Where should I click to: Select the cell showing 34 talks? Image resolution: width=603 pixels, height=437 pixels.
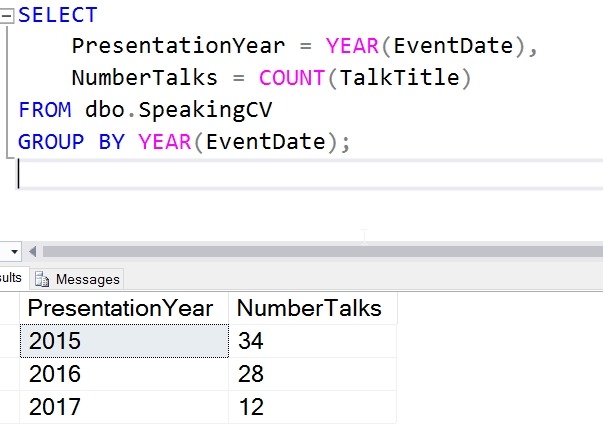point(312,341)
